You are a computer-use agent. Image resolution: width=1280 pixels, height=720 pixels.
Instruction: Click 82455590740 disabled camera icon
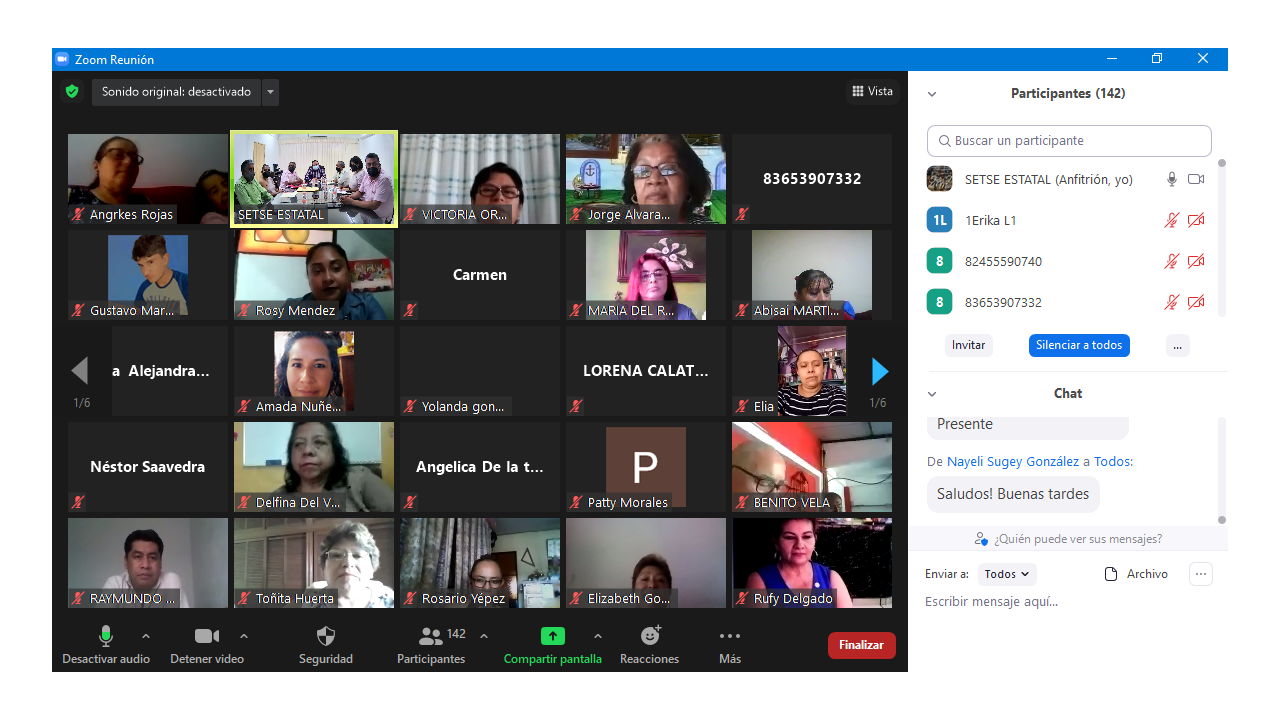[x=1196, y=261]
